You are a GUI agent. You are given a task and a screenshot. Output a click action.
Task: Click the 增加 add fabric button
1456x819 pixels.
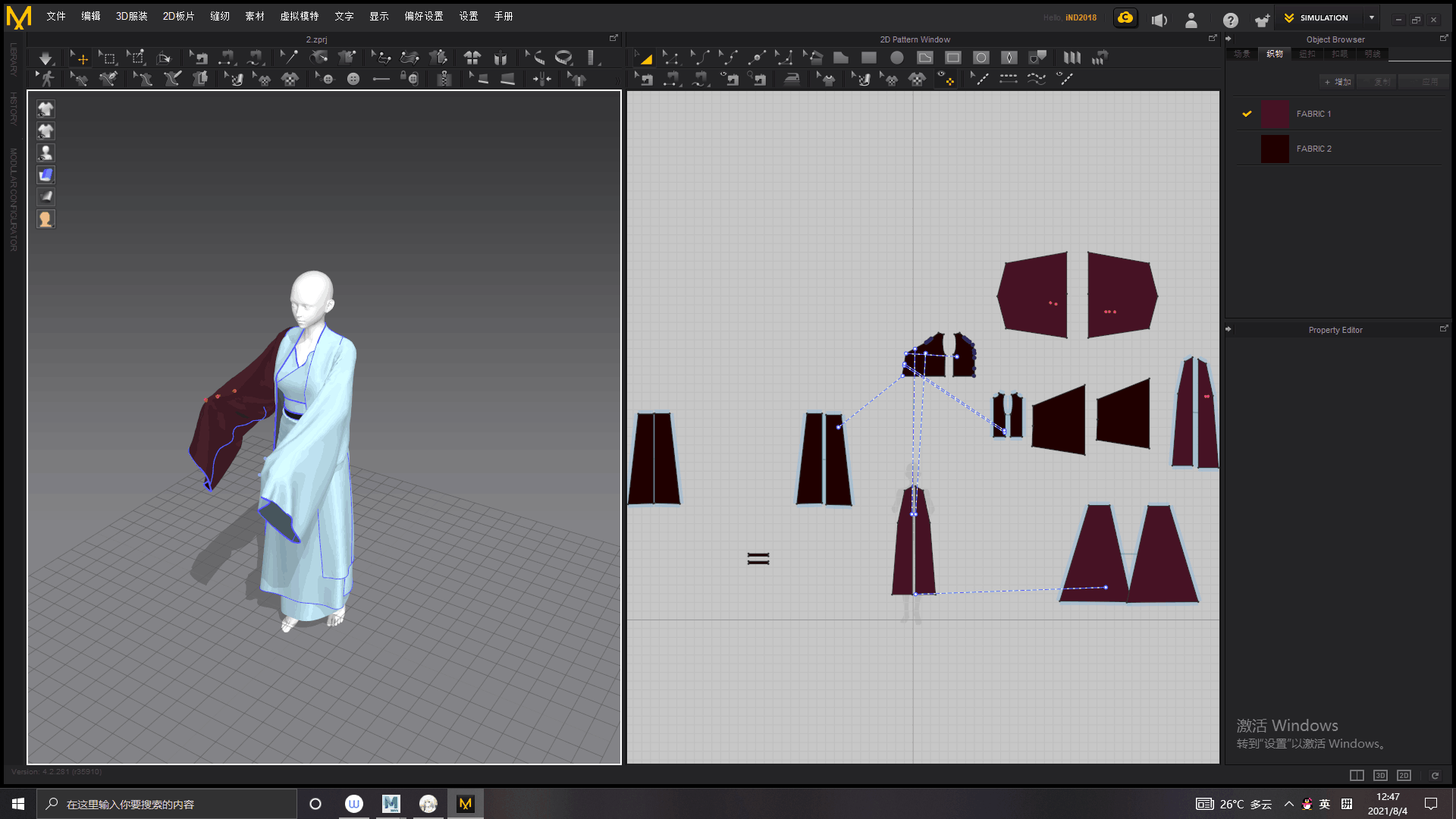1338,82
